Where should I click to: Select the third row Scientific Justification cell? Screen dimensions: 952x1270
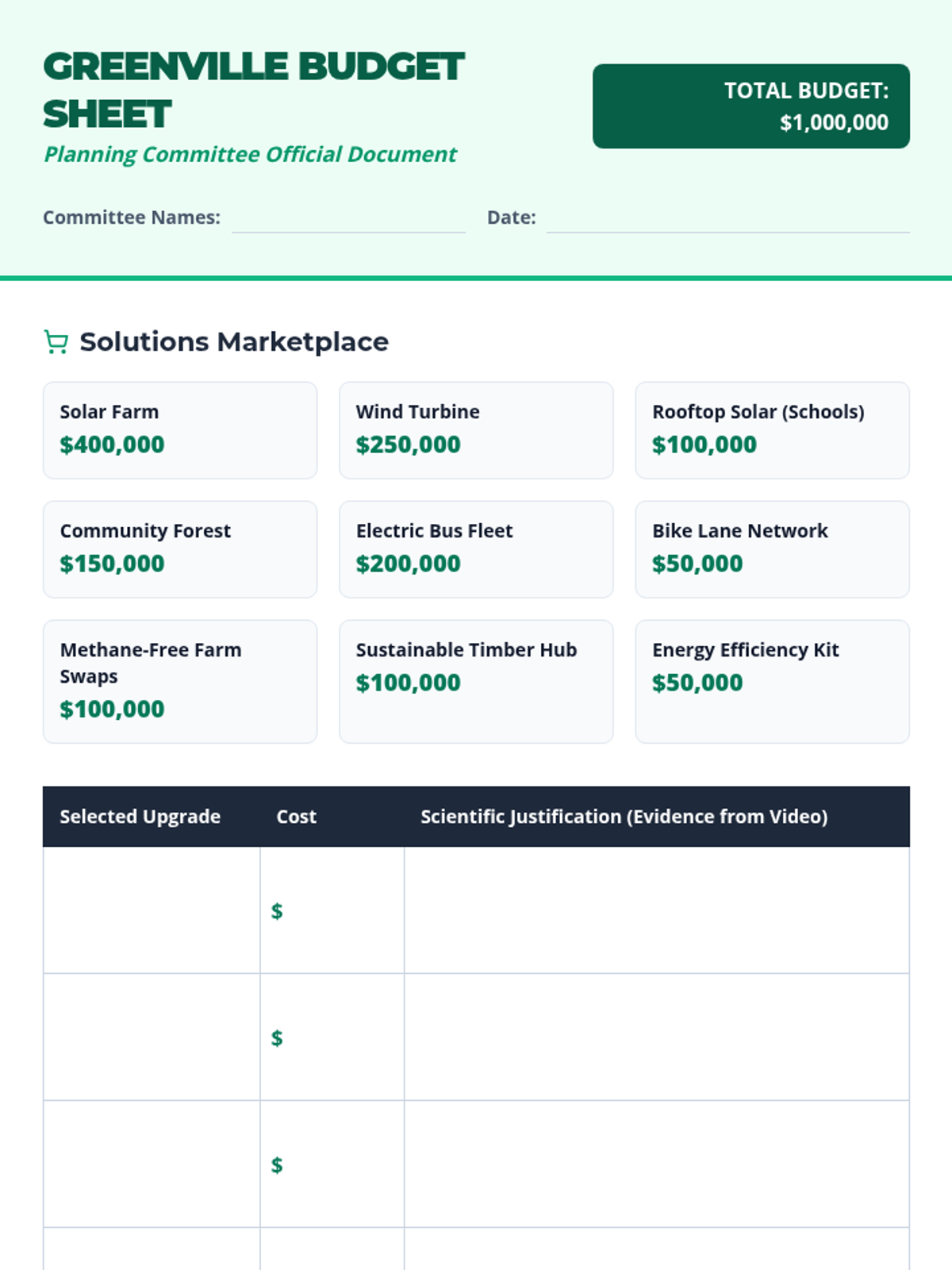656,1164
